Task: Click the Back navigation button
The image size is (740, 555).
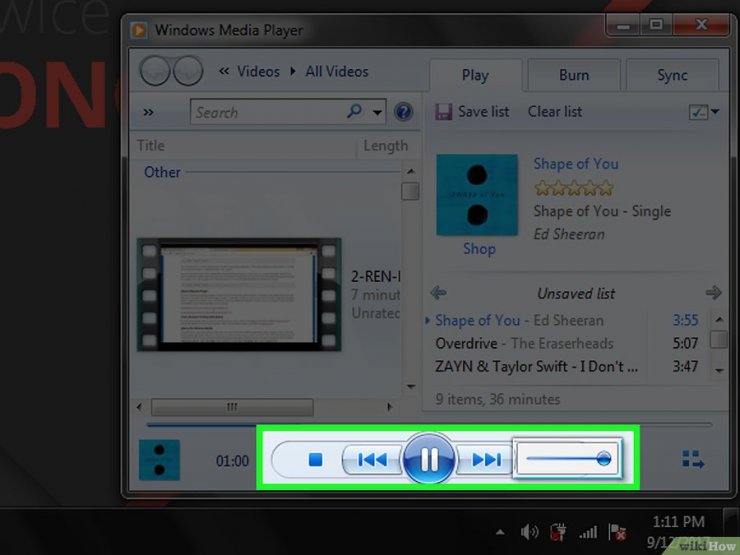Action: pos(155,71)
